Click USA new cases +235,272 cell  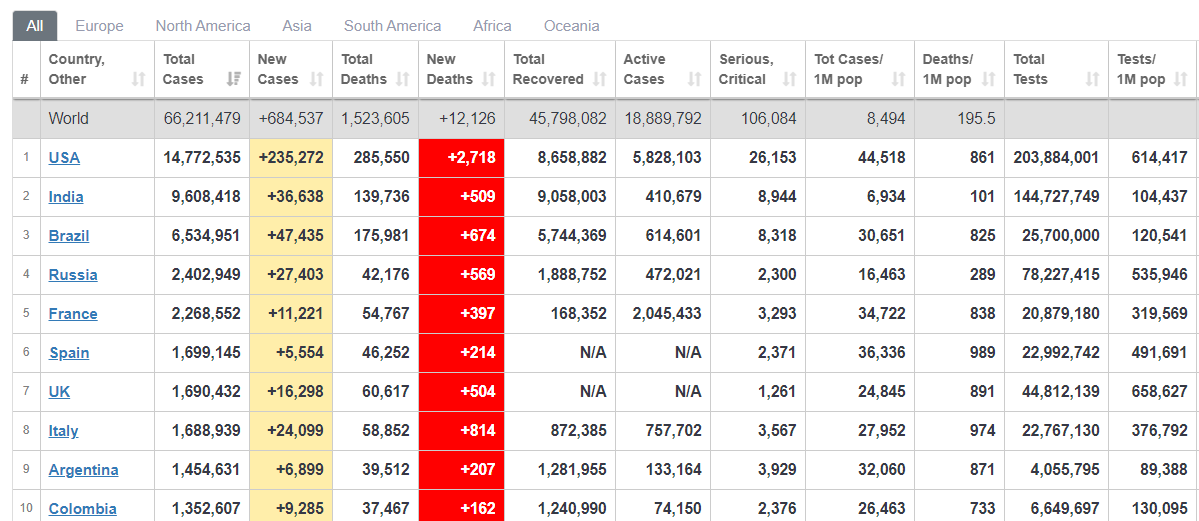(x=291, y=158)
